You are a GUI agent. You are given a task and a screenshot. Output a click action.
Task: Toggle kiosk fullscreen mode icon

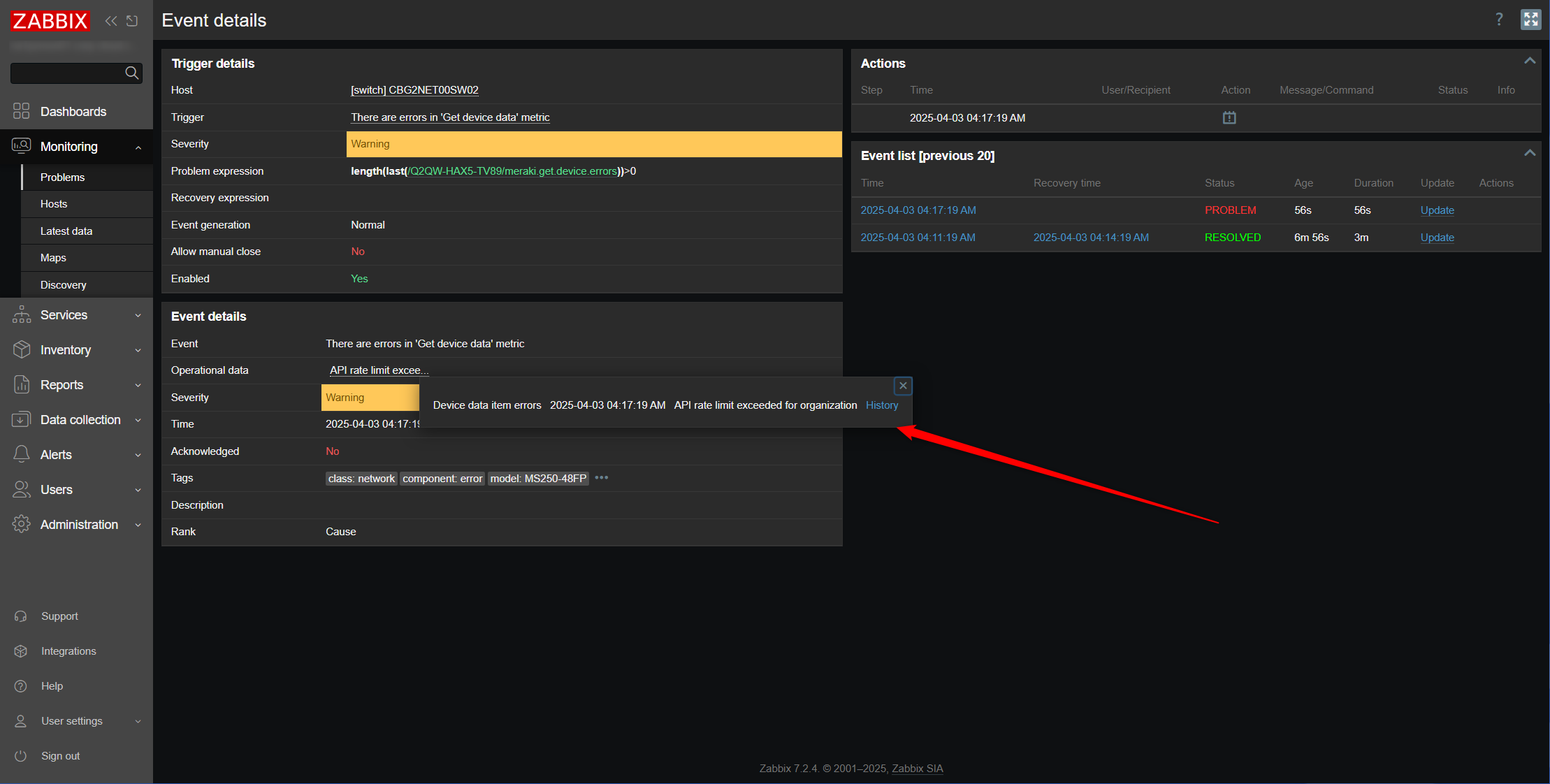[1530, 20]
